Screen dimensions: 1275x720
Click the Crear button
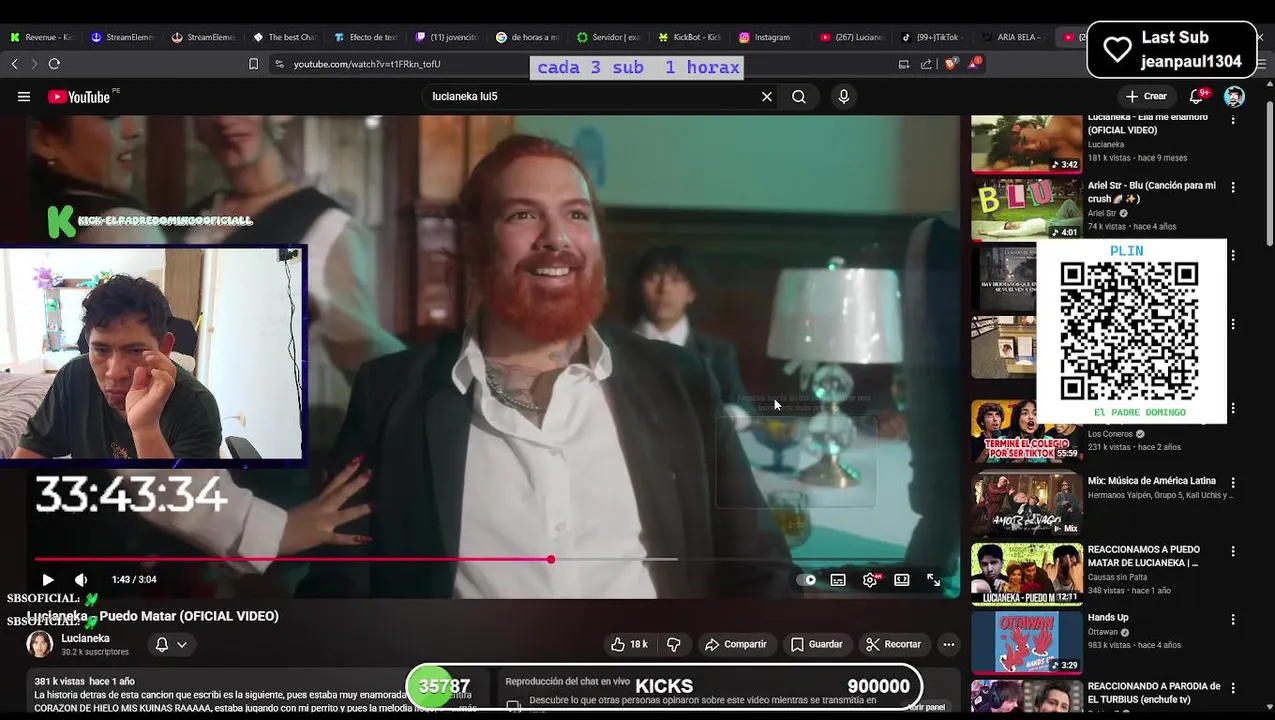click(1146, 97)
